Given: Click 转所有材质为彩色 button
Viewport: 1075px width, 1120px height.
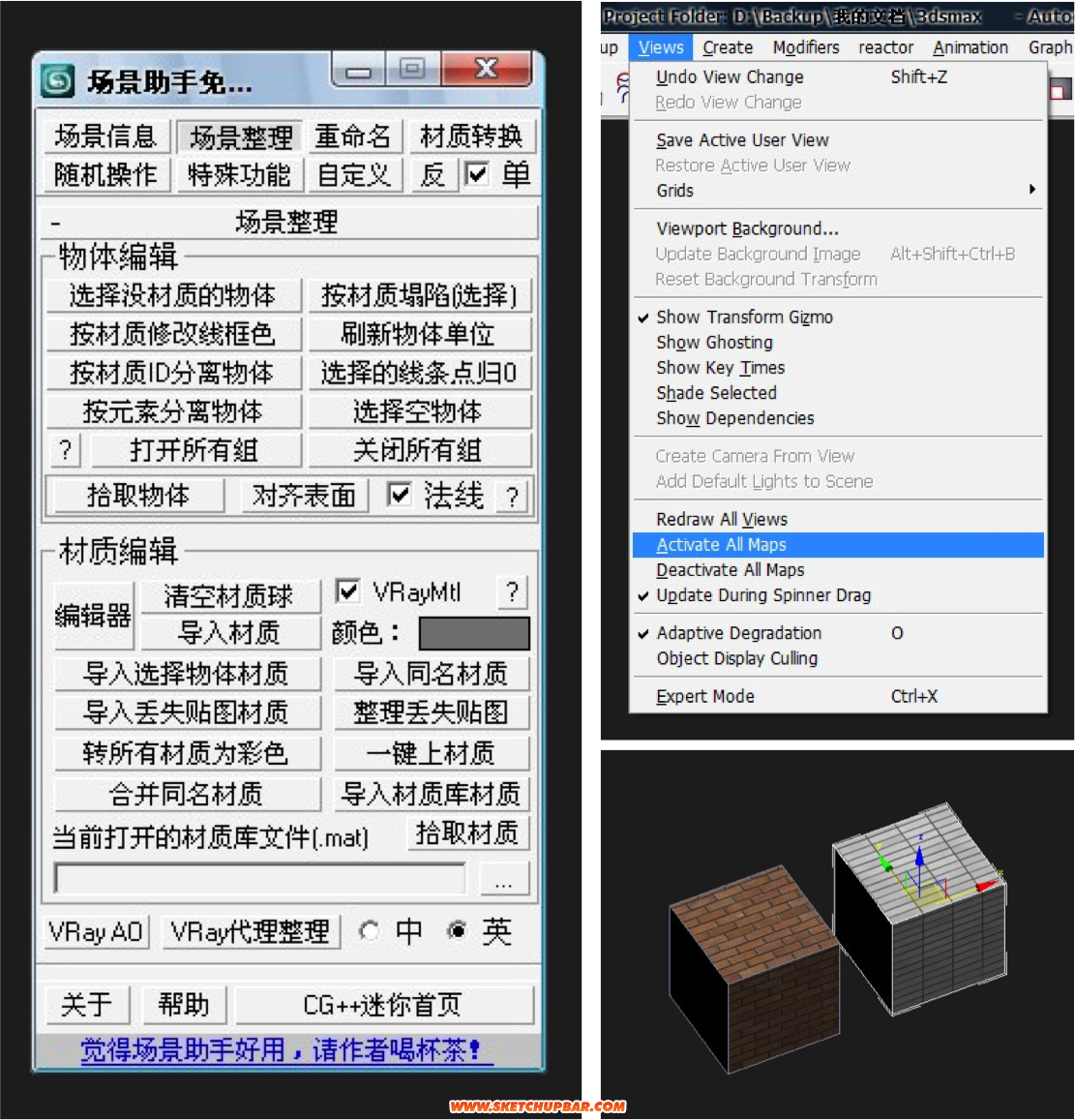Looking at the screenshot, I should (187, 753).
